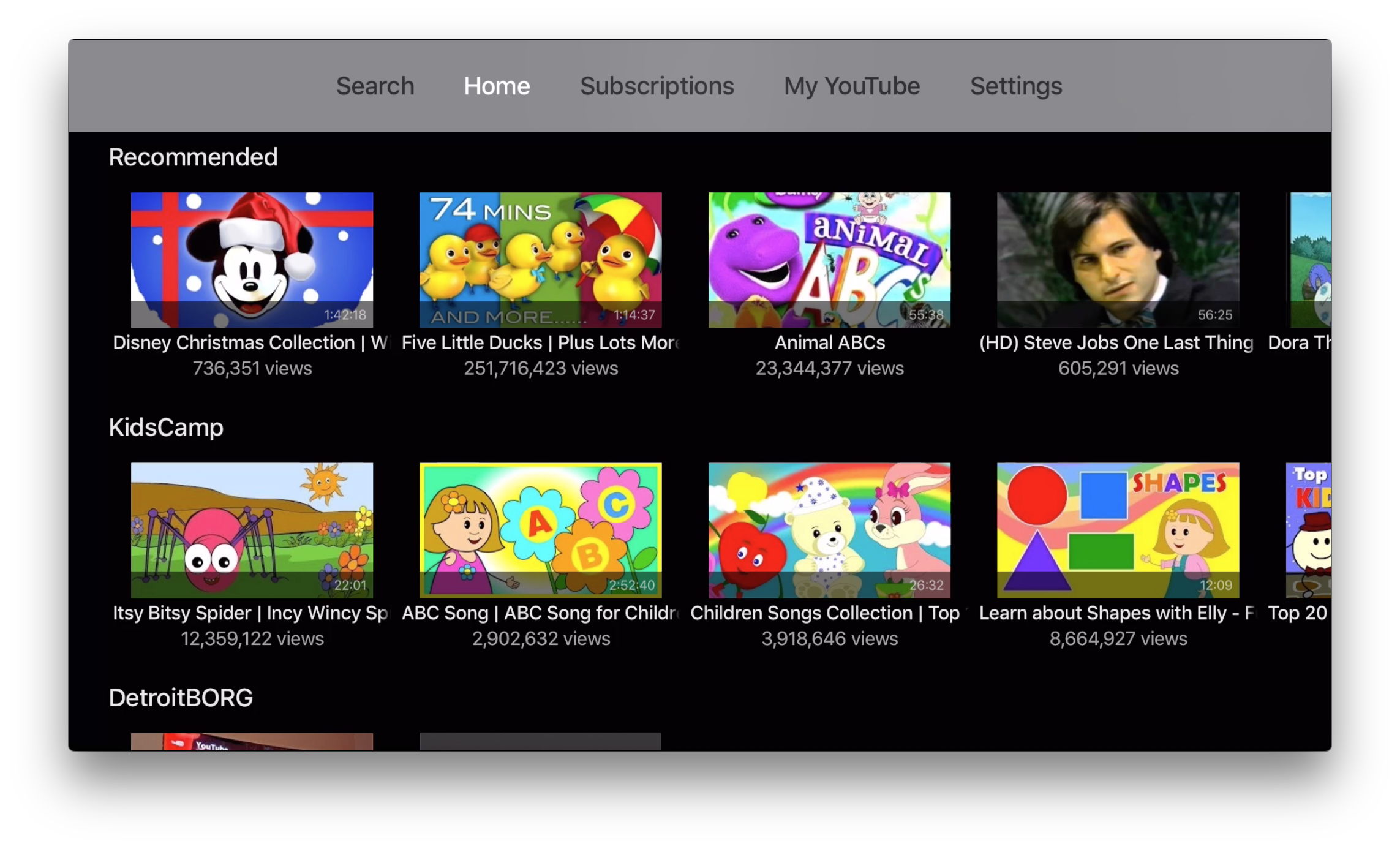Select the Home tab

[497, 86]
